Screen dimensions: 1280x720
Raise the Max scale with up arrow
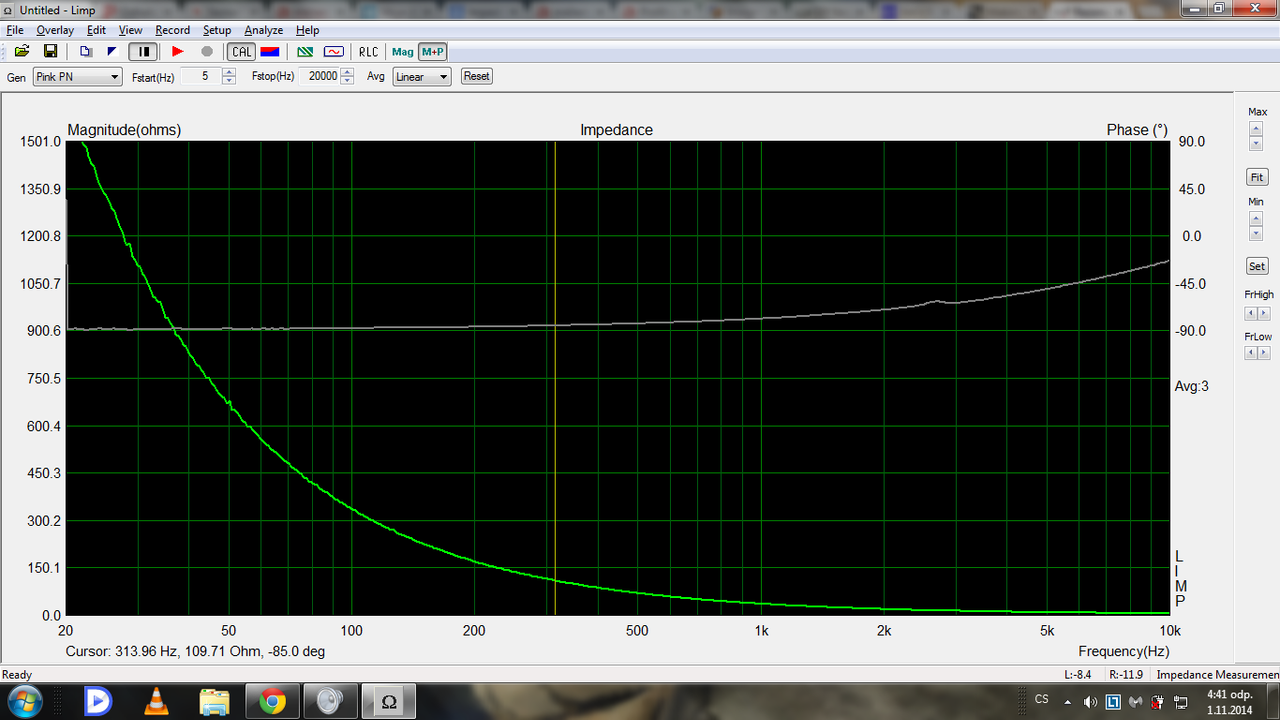pos(1256,129)
